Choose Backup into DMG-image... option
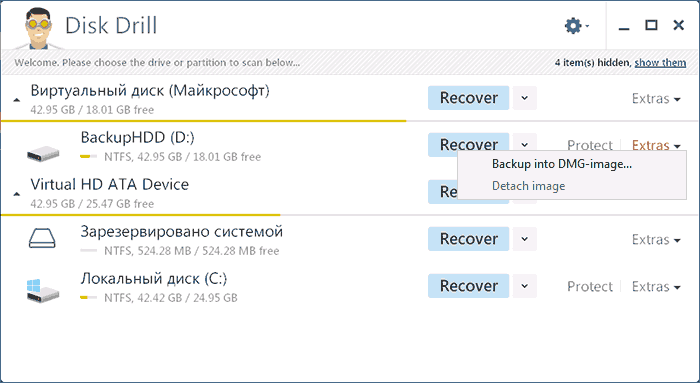Viewport: 700px width, 383px height. (562, 164)
